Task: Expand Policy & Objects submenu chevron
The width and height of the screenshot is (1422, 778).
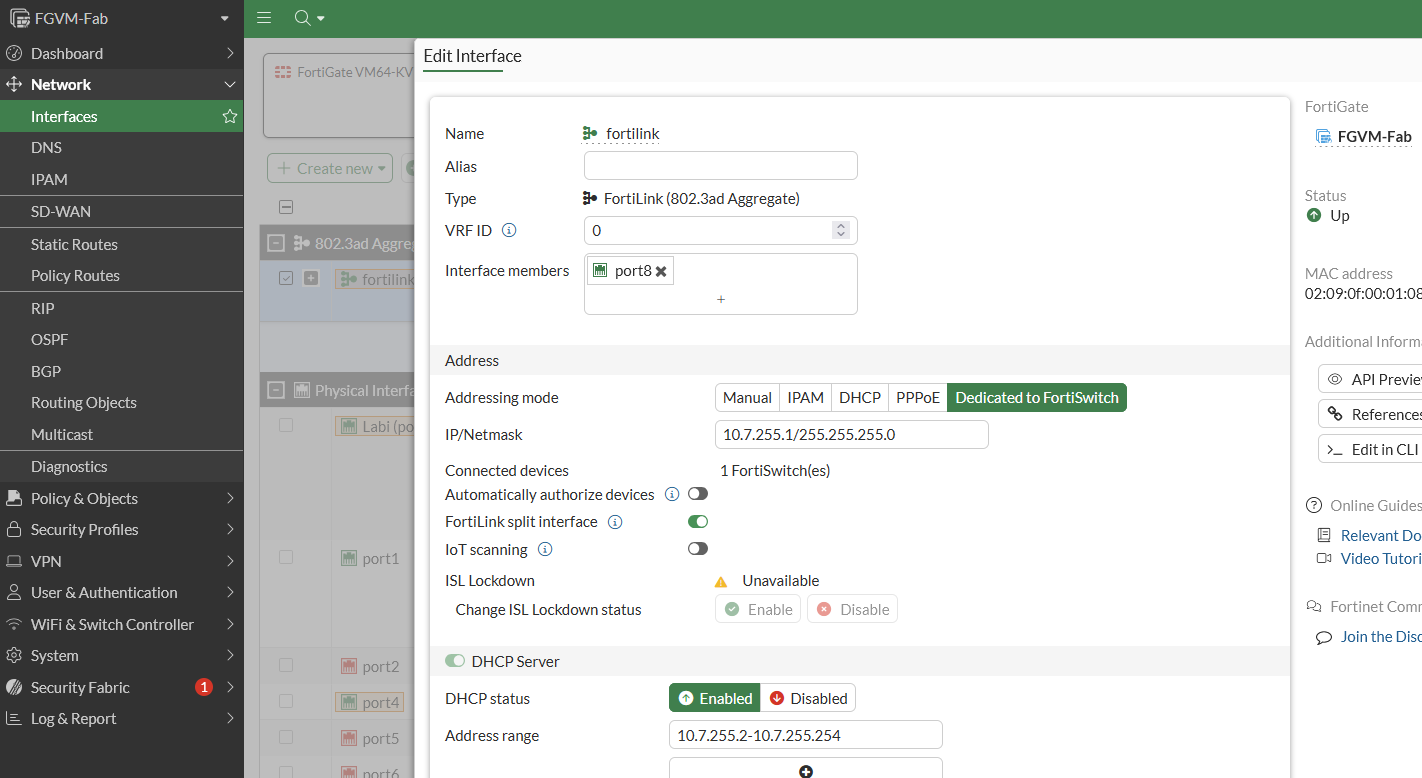Action: point(230,498)
